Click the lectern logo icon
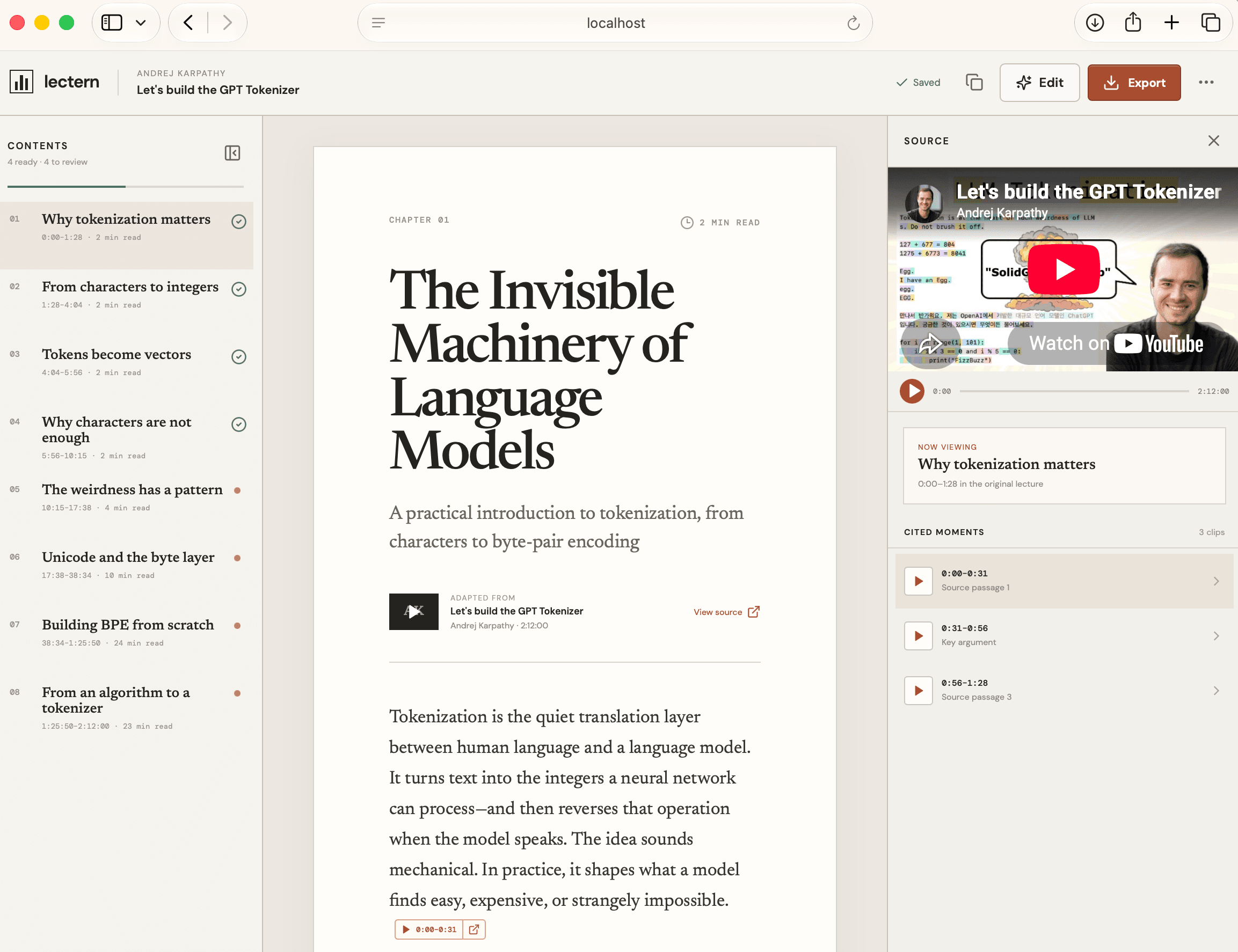 21,82
